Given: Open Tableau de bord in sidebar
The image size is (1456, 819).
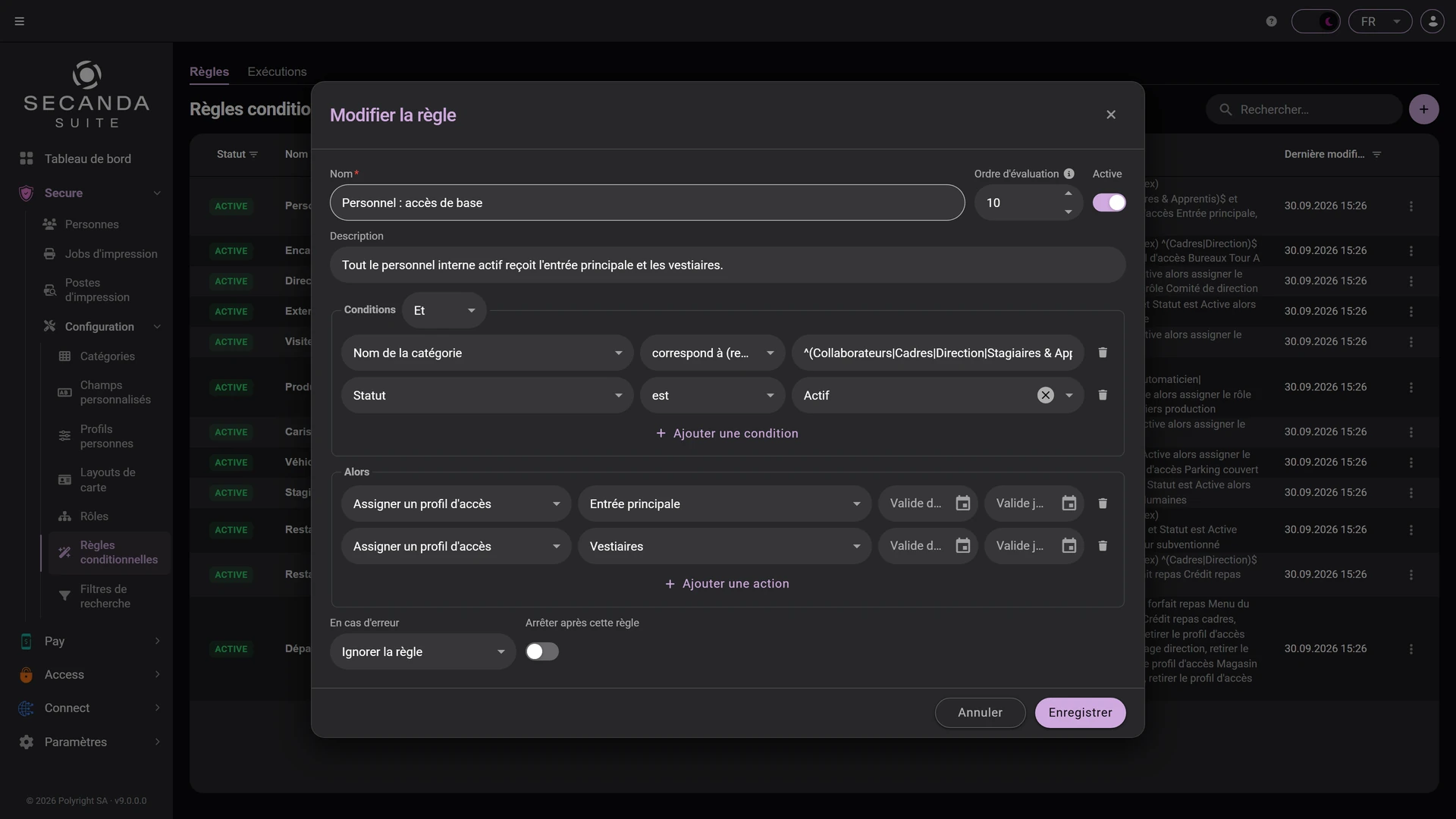Looking at the screenshot, I should click(x=87, y=158).
